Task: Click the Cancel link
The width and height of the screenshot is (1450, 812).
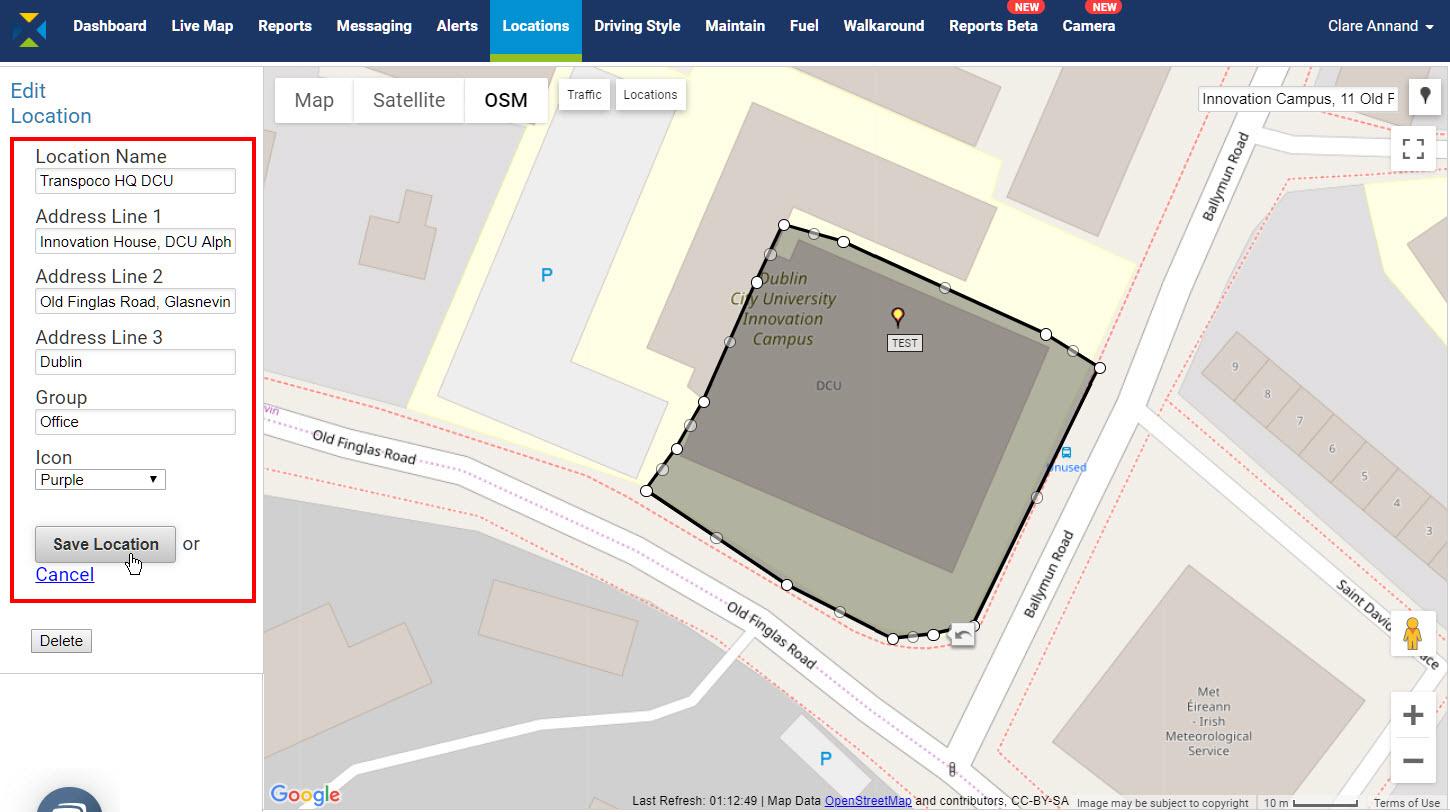Action: click(65, 575)
